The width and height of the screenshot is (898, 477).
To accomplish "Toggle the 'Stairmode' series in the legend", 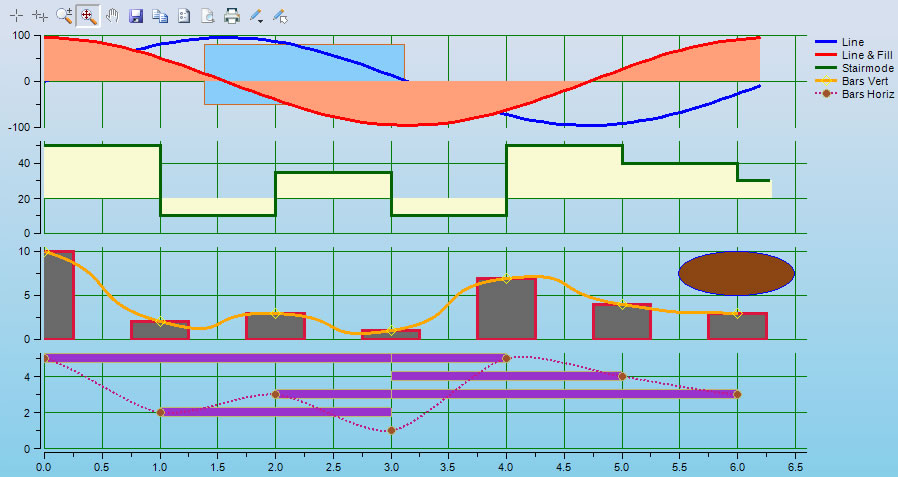I will 866,67.
